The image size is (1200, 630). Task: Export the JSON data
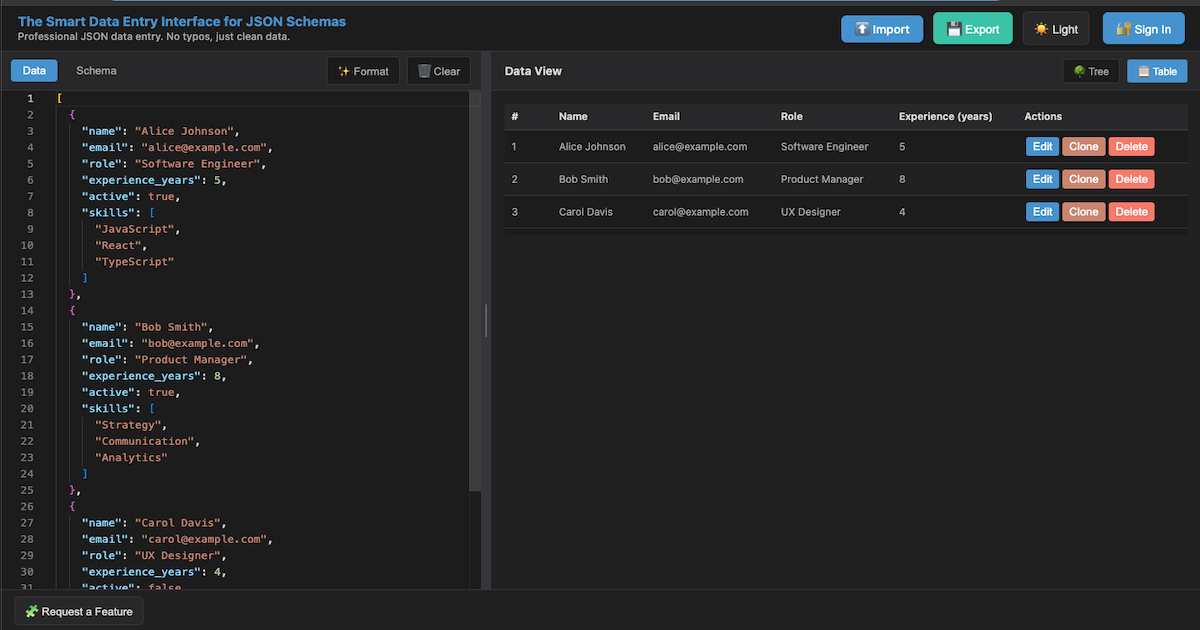click(973, 29)
